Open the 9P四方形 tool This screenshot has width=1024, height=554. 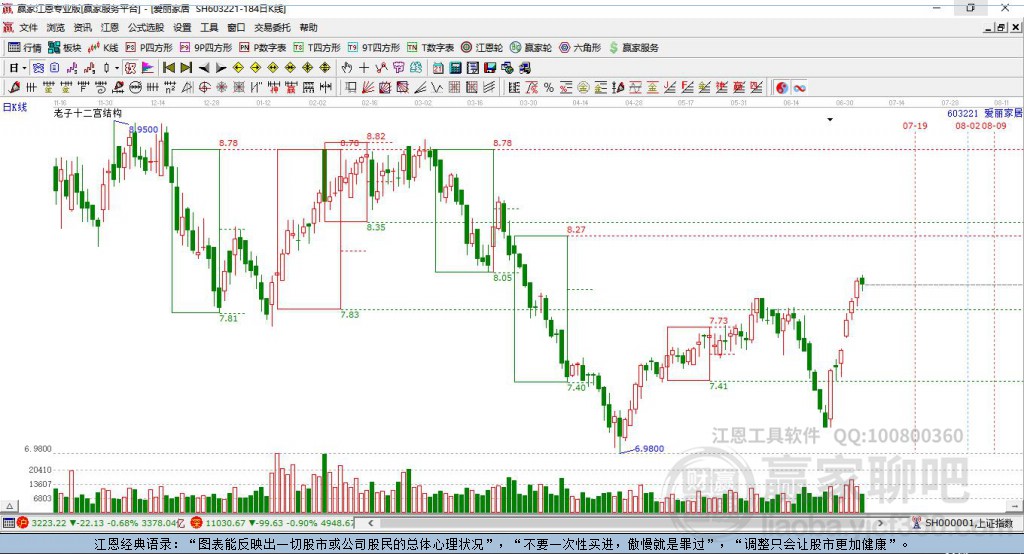click(206, 48)
